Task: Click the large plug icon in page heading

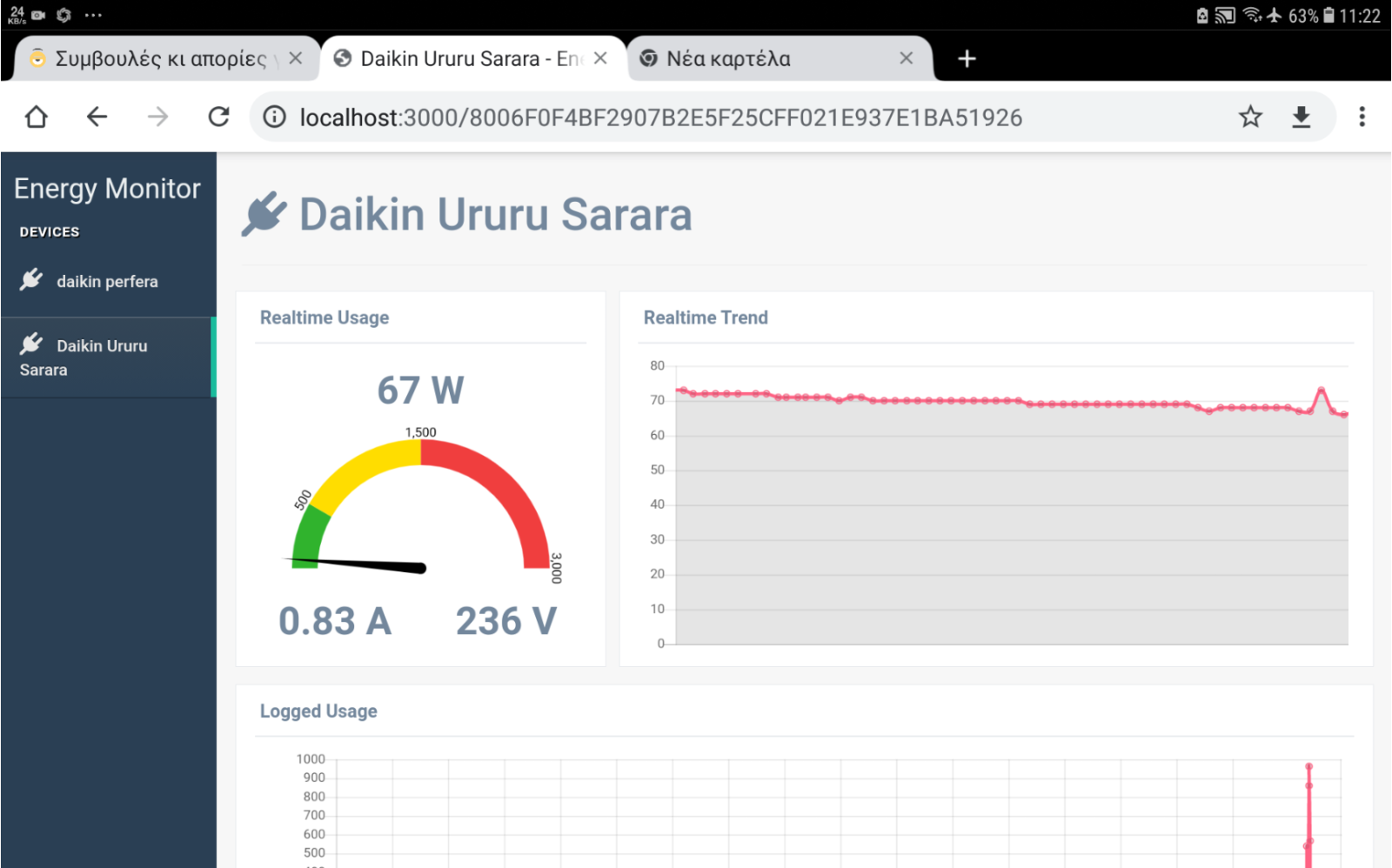Action: (x=264, y=214)
